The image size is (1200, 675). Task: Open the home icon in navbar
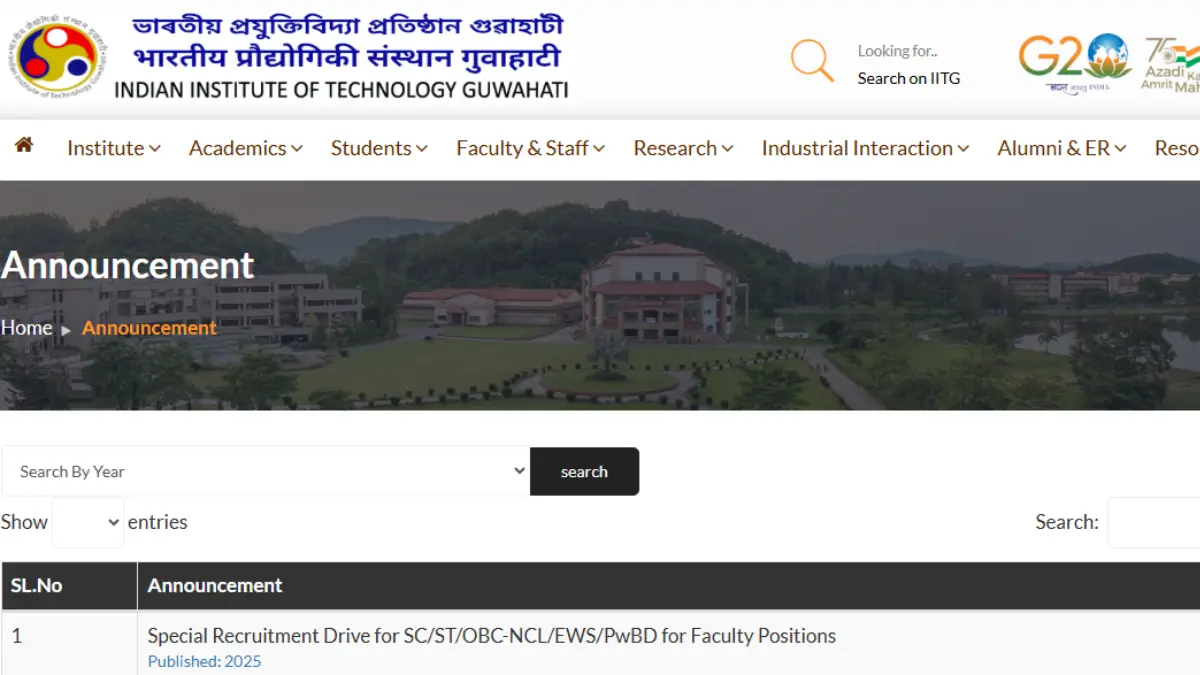pos(24,145)
